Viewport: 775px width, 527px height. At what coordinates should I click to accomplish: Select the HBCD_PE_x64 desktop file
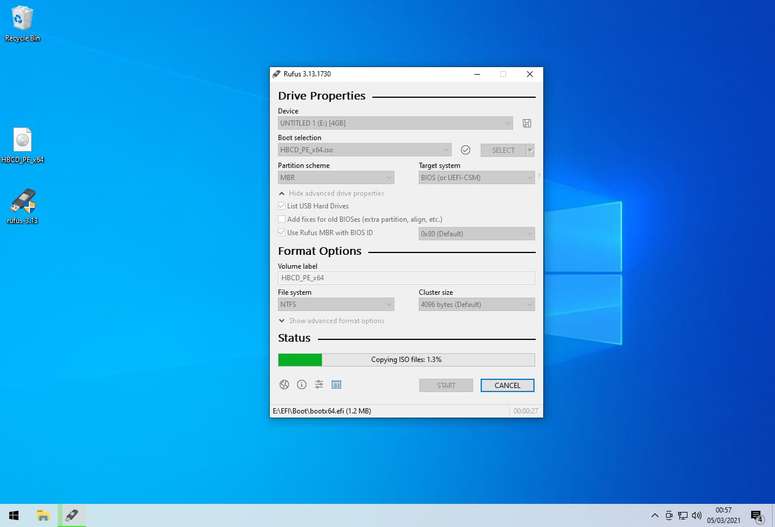point(22,145)
